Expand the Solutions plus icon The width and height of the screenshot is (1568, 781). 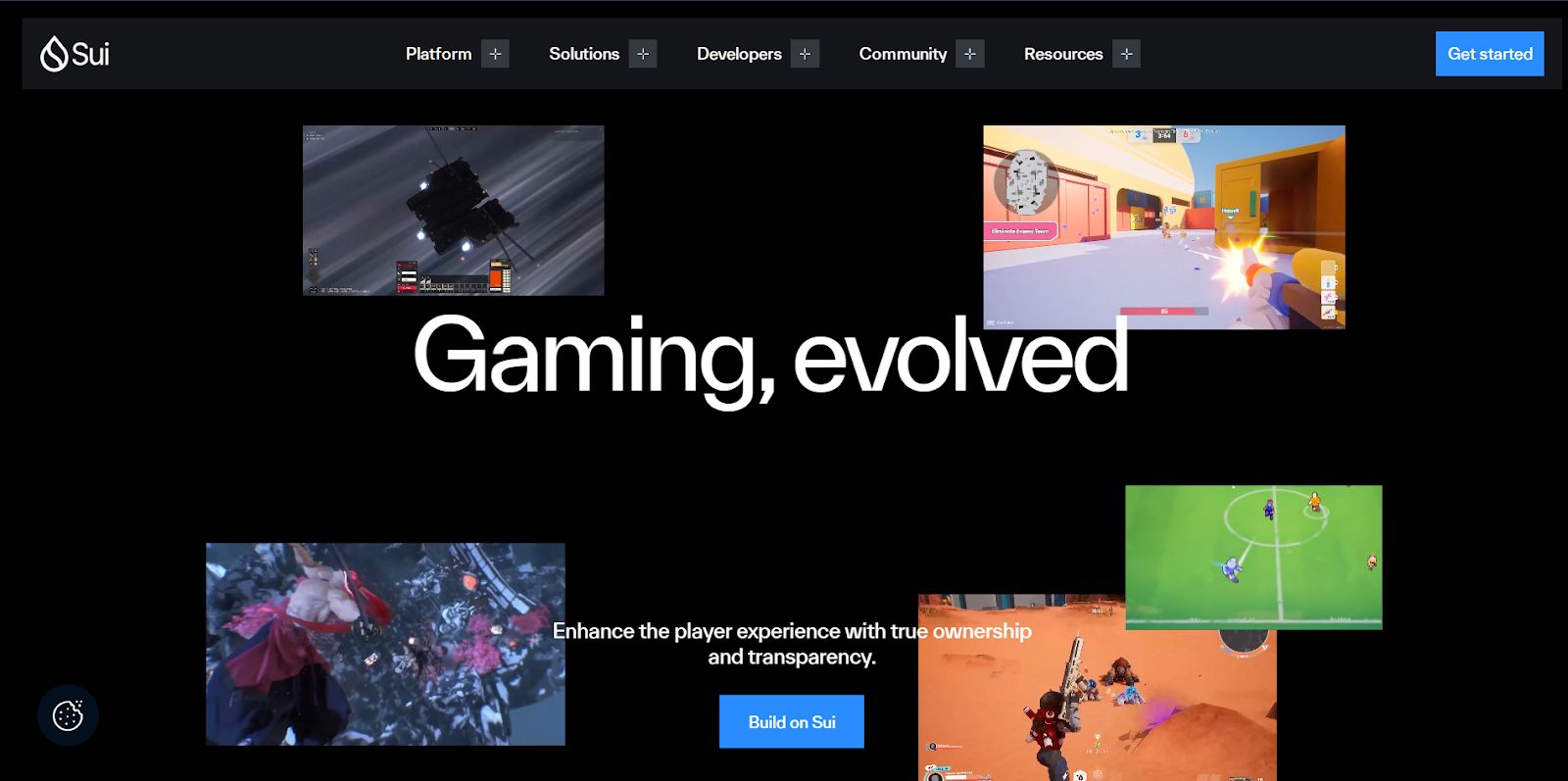643,54
